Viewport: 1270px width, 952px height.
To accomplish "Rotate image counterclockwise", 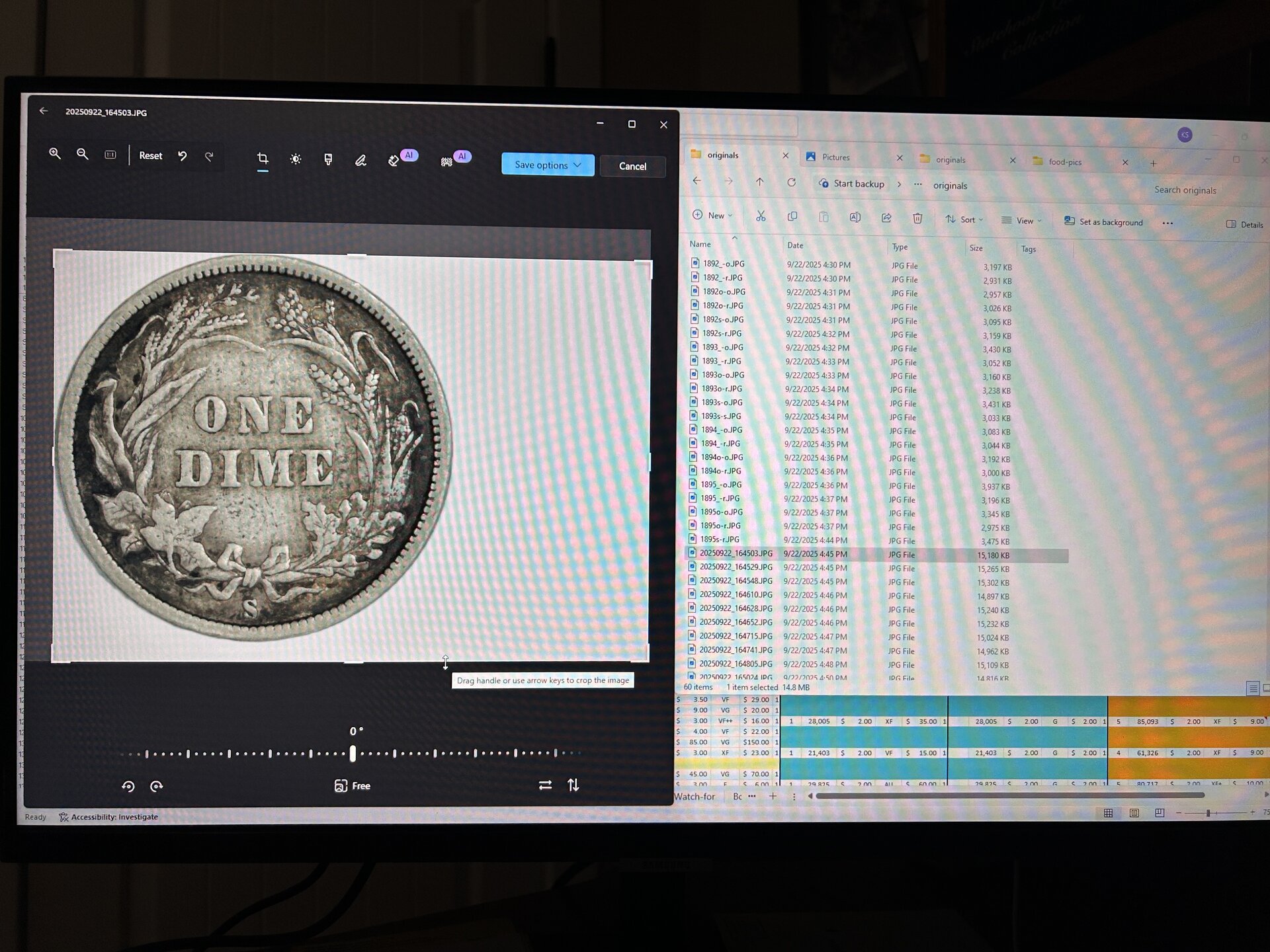I will [x=128, y=786].
